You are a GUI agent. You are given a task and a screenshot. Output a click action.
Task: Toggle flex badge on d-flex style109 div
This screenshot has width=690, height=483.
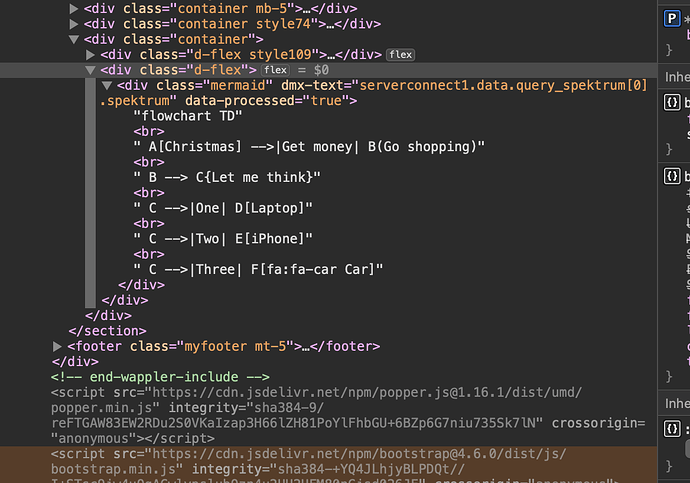[400, 55]
